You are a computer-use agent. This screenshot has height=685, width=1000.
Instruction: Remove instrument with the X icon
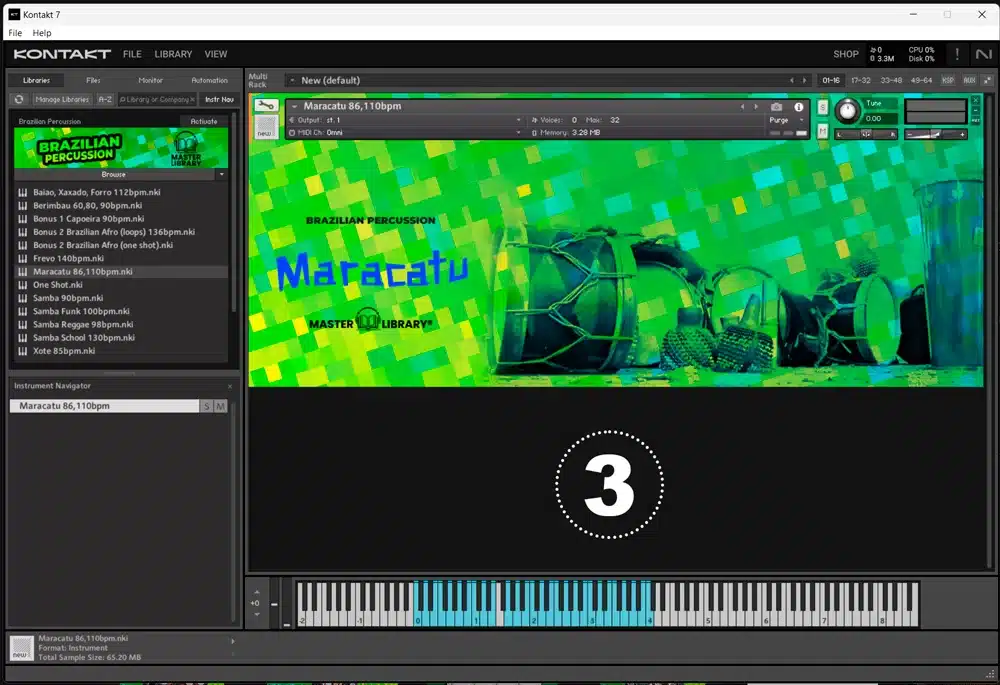[x=975, y=101]
